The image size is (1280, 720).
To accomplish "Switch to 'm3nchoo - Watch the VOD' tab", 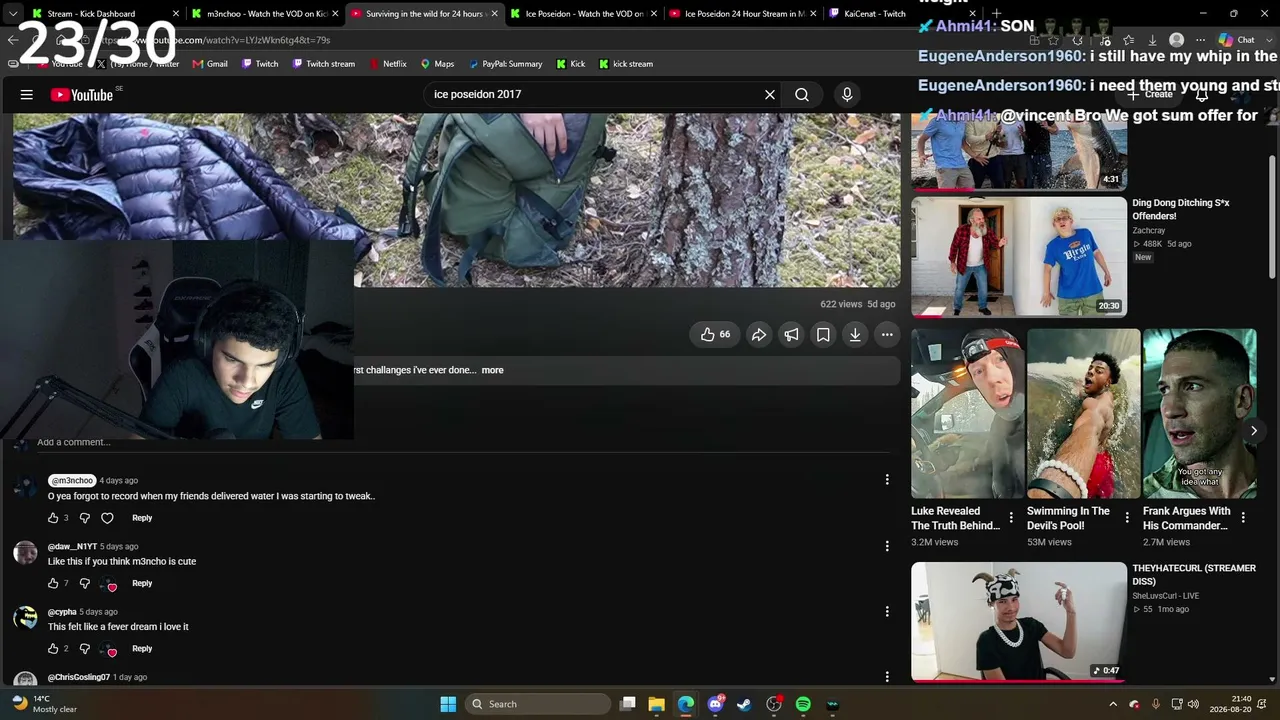I will [x=266, y=14].
